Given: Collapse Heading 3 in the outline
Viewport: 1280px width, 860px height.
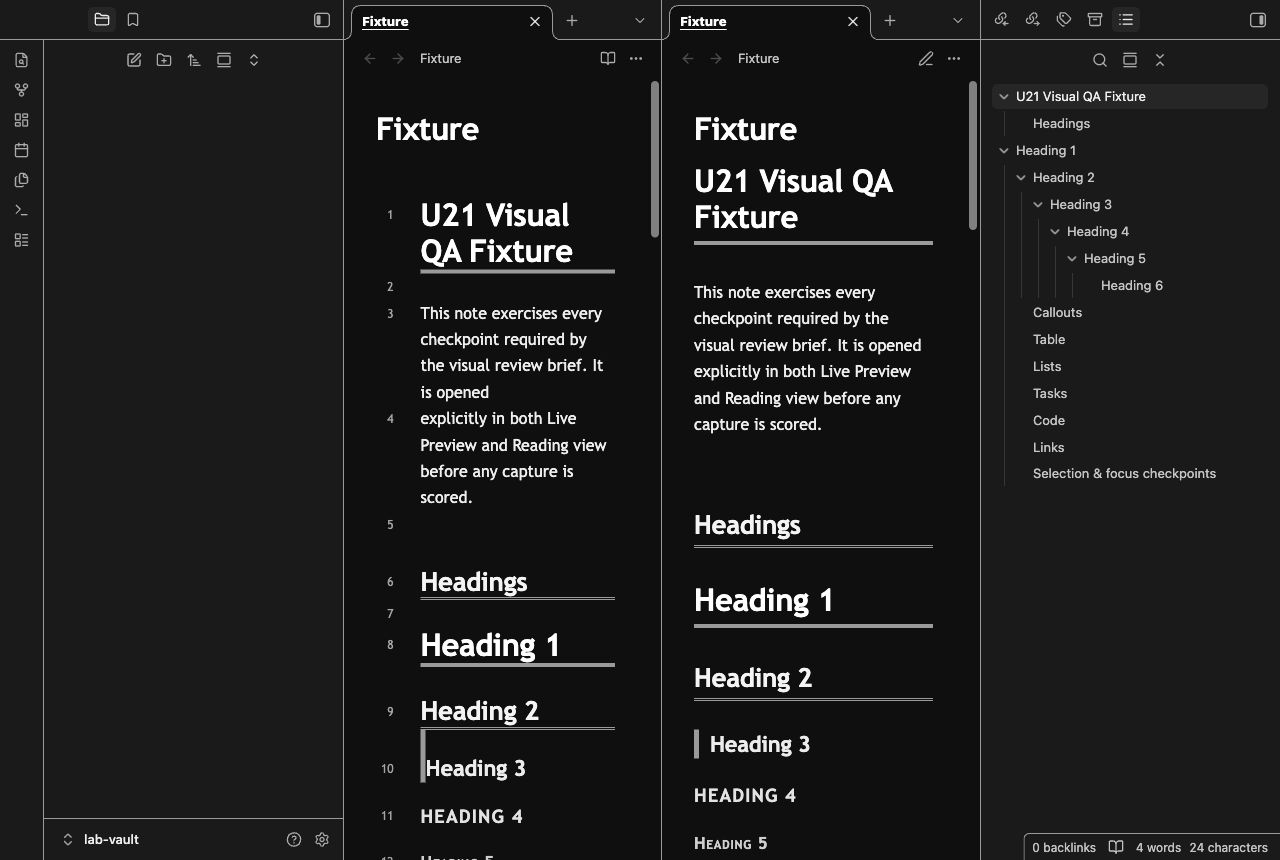Looking at the screenshot, I should (x=1038, y=204).
